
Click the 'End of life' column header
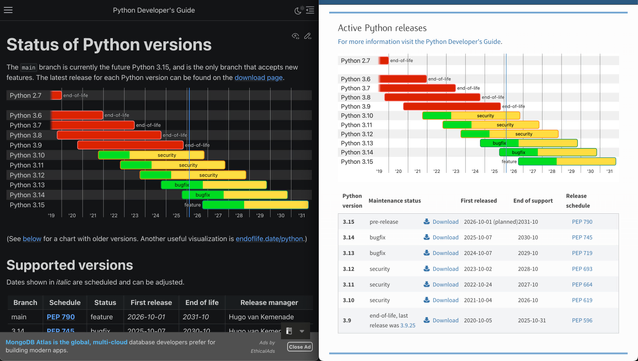tap(202, 302)
